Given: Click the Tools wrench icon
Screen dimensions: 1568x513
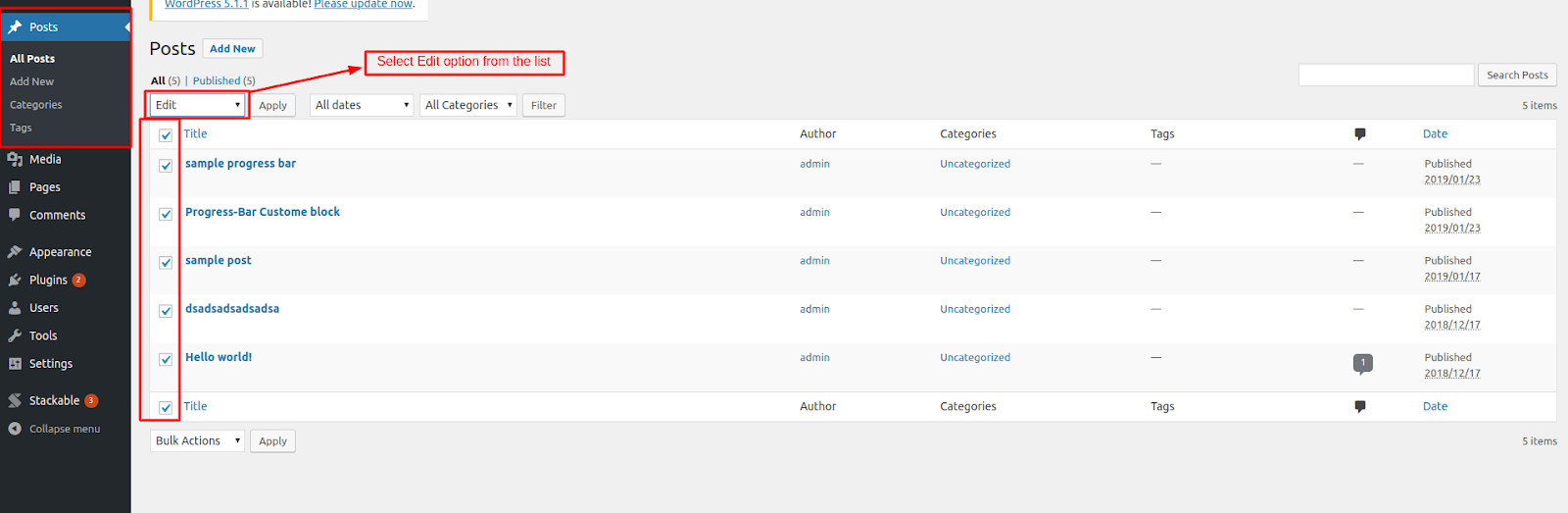Looking at the screenshot, I should click(x=15, y=335).
